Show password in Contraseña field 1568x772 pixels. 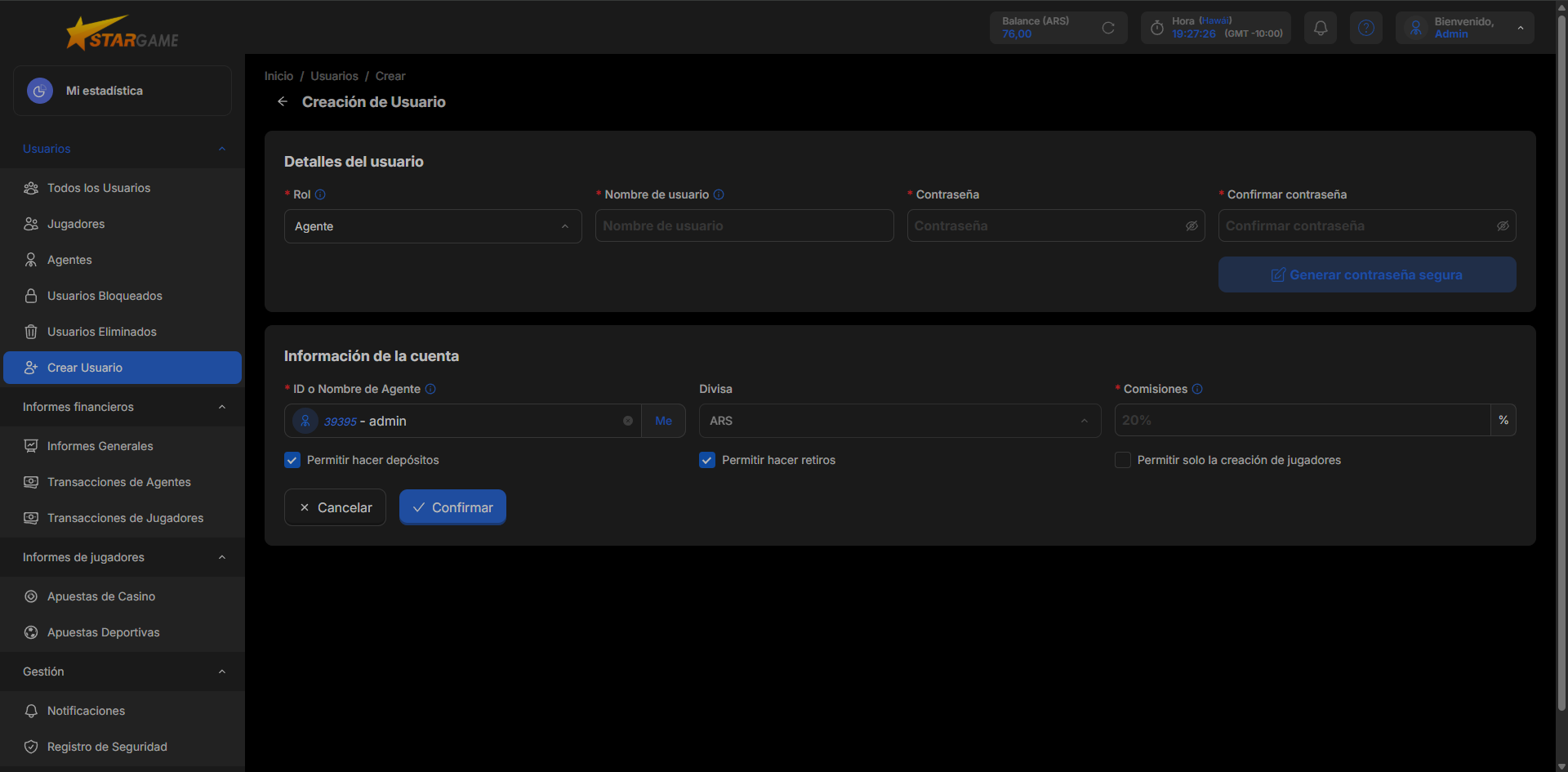click(1192, 225)
